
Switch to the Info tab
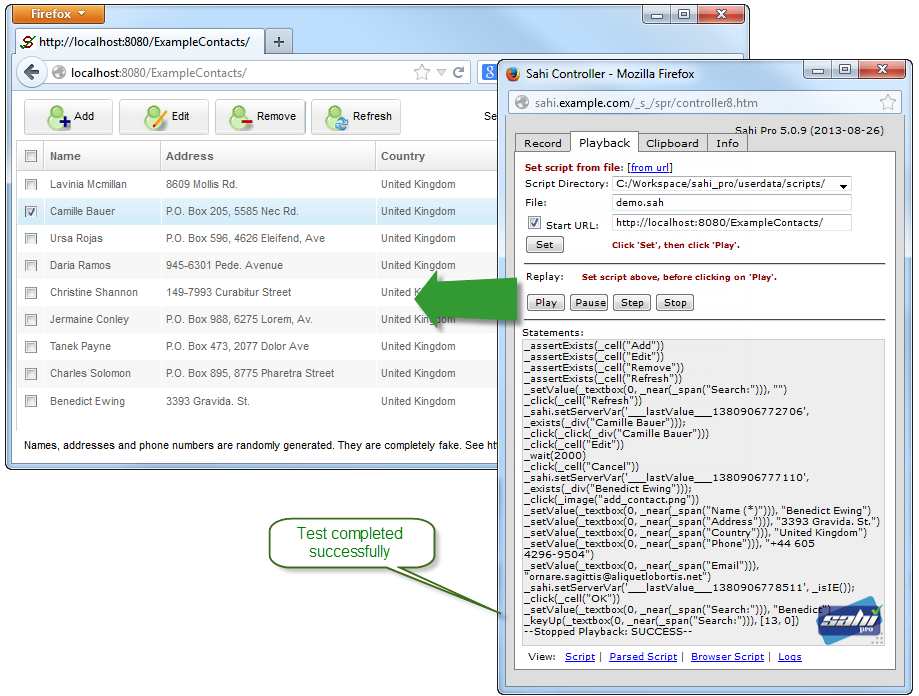pyautogui.click(x=727, y=143)
